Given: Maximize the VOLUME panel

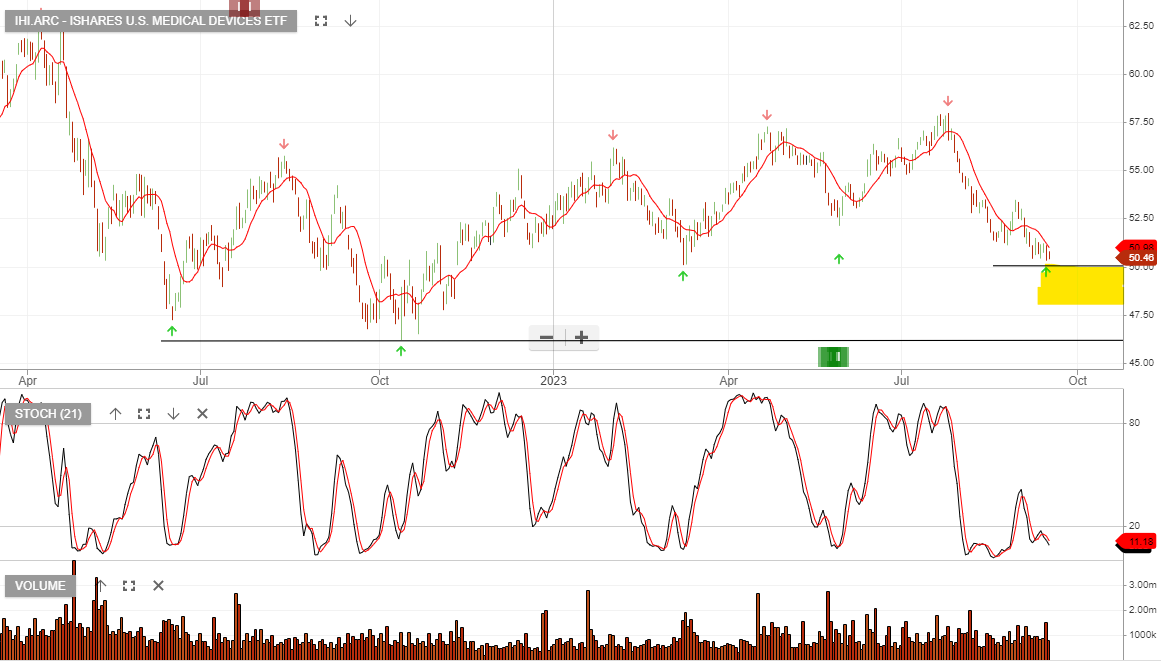Looking at the screenshot, I should click(128, 585).
